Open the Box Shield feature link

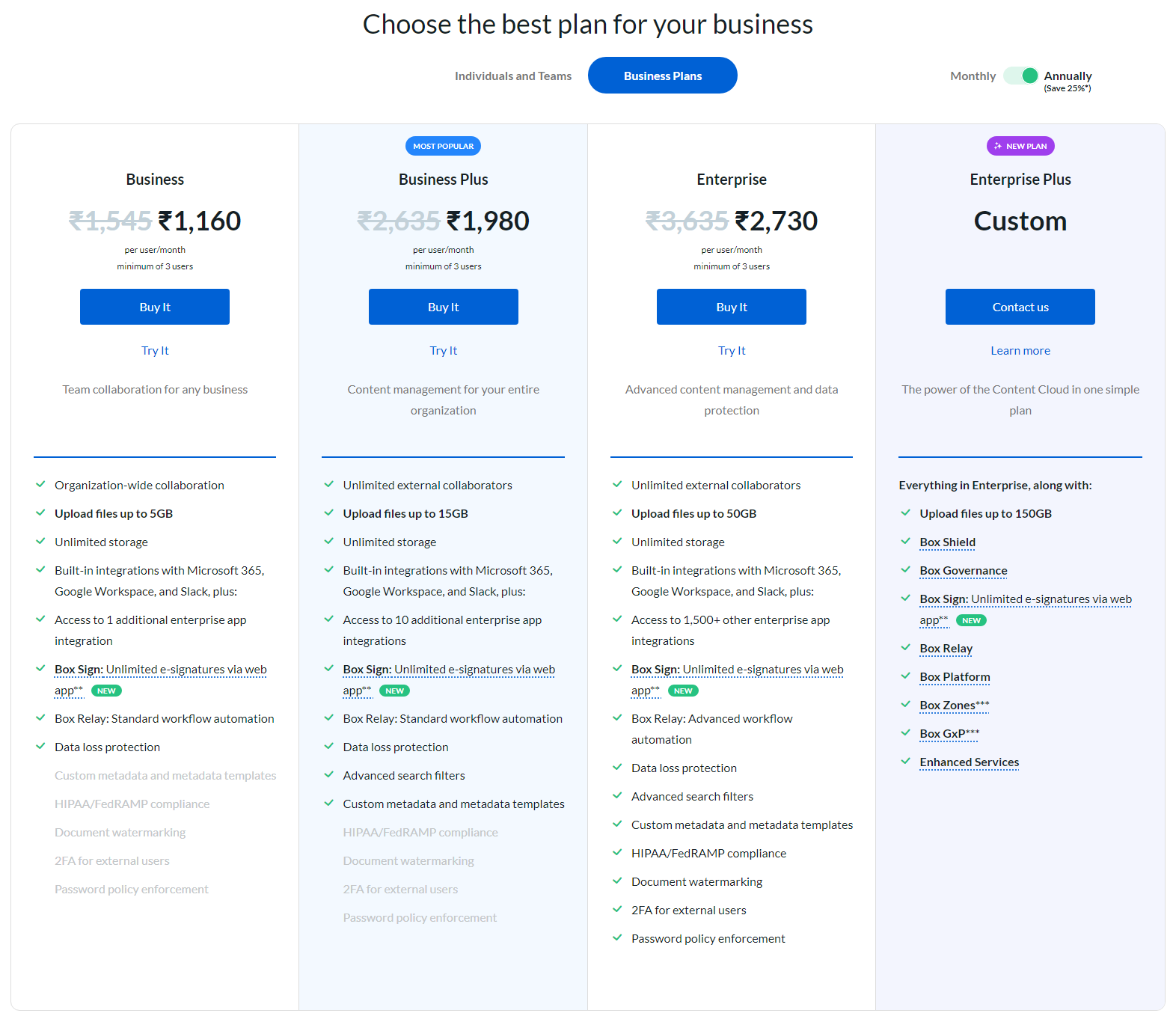click(948, 542)
